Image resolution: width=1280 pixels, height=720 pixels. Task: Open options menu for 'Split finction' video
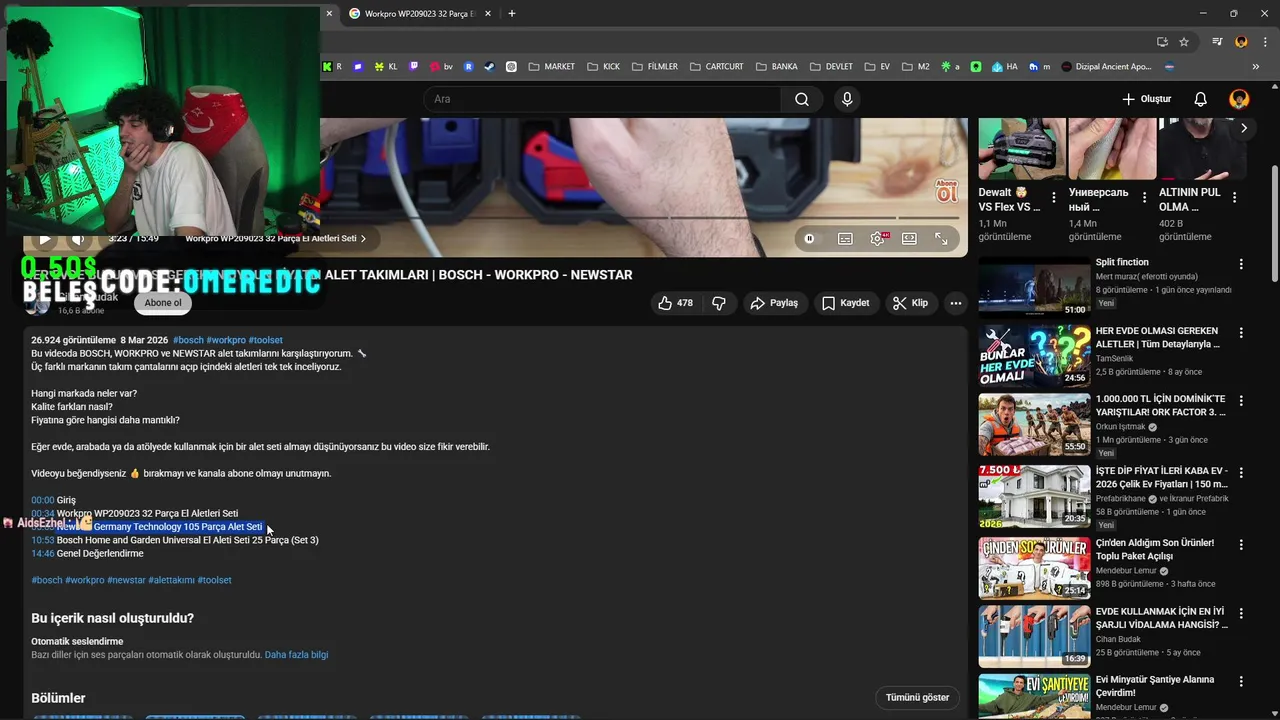pos(1241,265)
